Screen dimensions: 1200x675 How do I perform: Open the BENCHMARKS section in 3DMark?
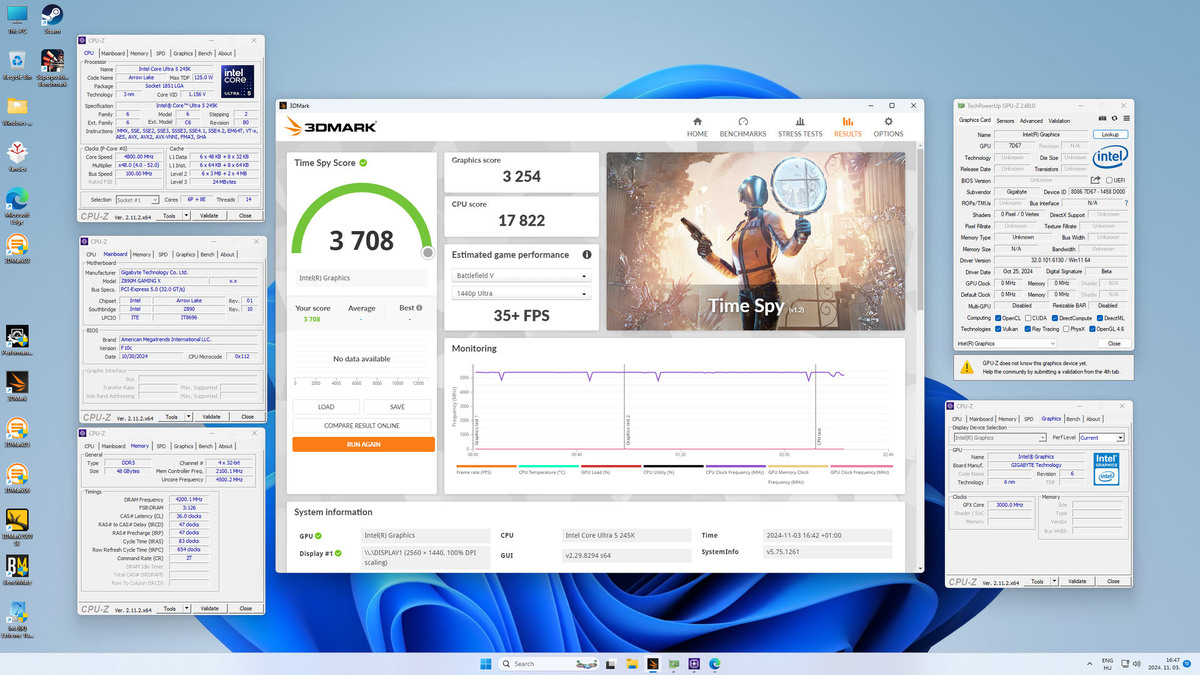tap(743, 126)
